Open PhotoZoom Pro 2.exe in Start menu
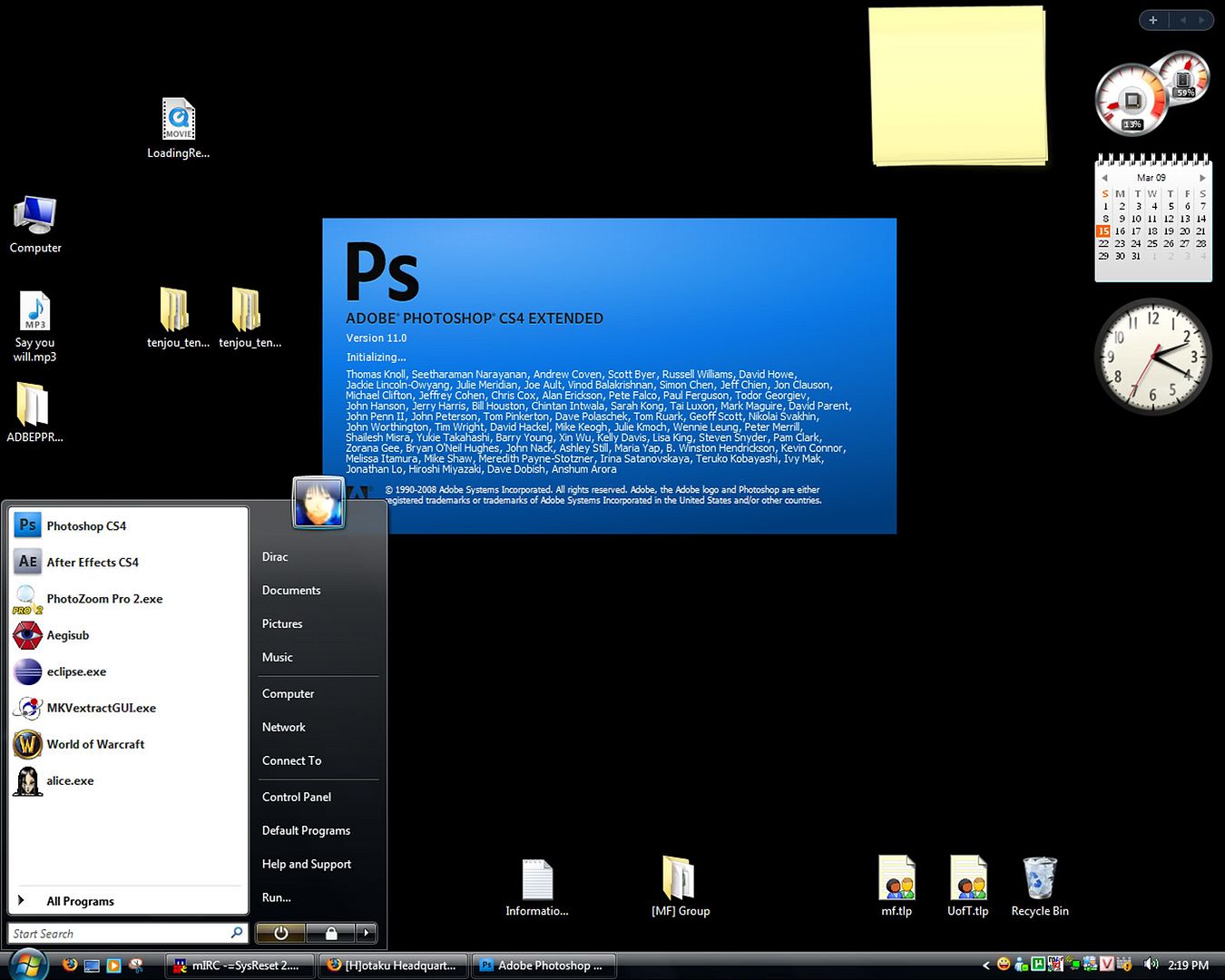Viewport: 1225px width, 980px height. [128, 599]
